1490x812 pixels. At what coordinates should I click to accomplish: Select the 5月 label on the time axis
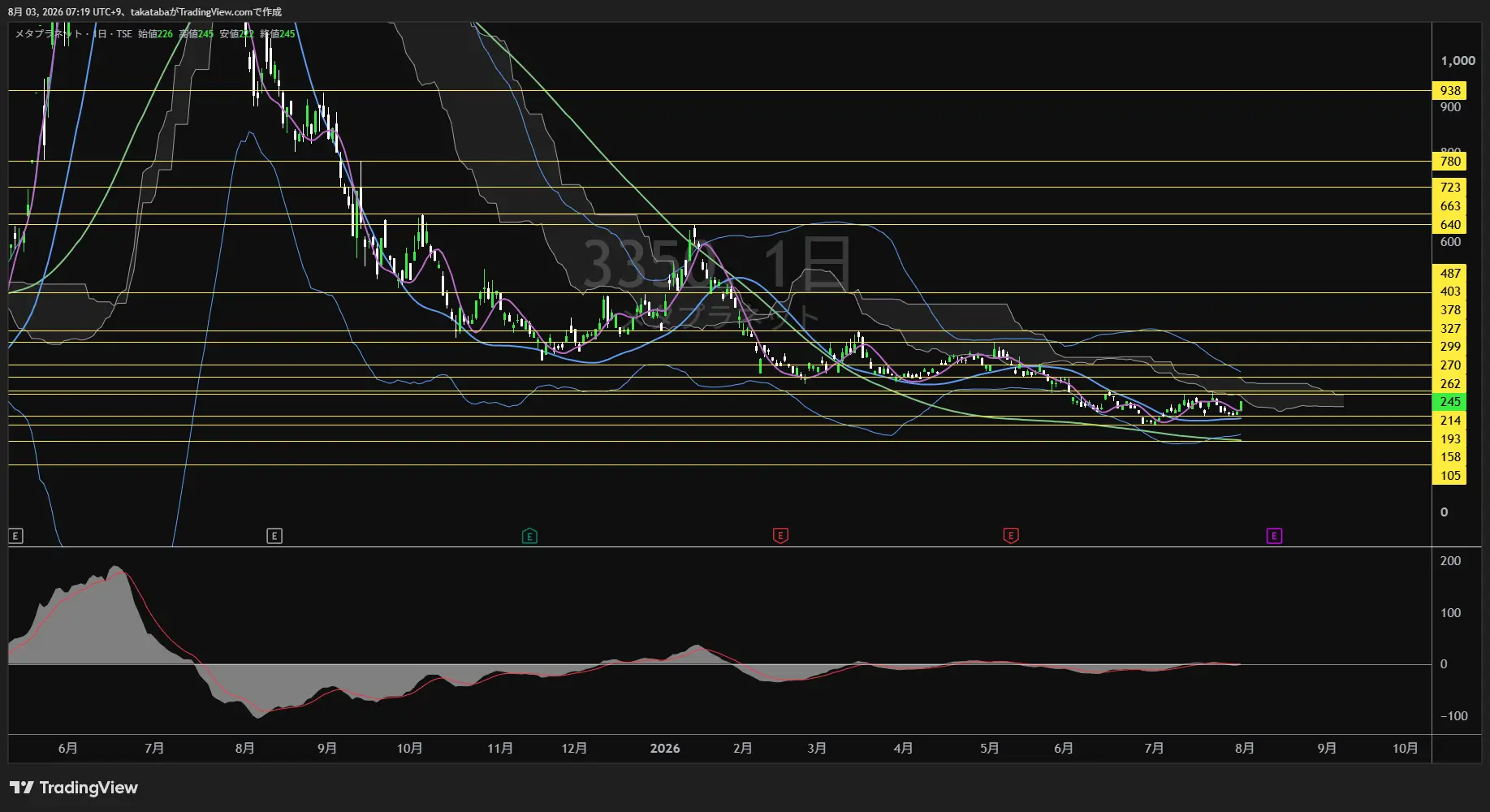point(989,749)
